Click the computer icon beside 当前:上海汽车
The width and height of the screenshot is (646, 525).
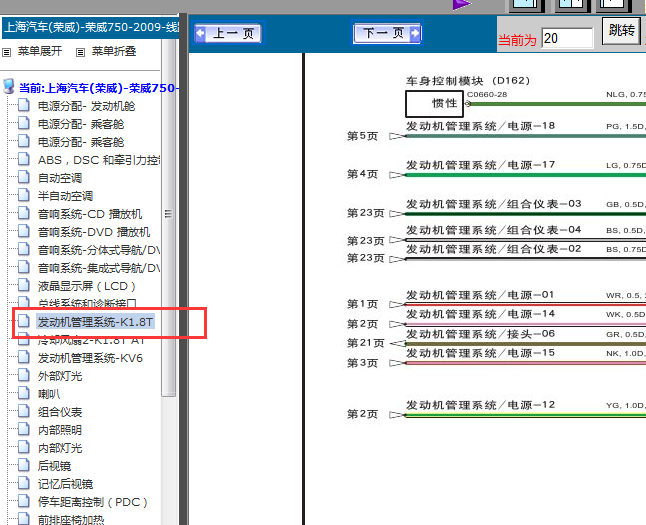(8, 87)
